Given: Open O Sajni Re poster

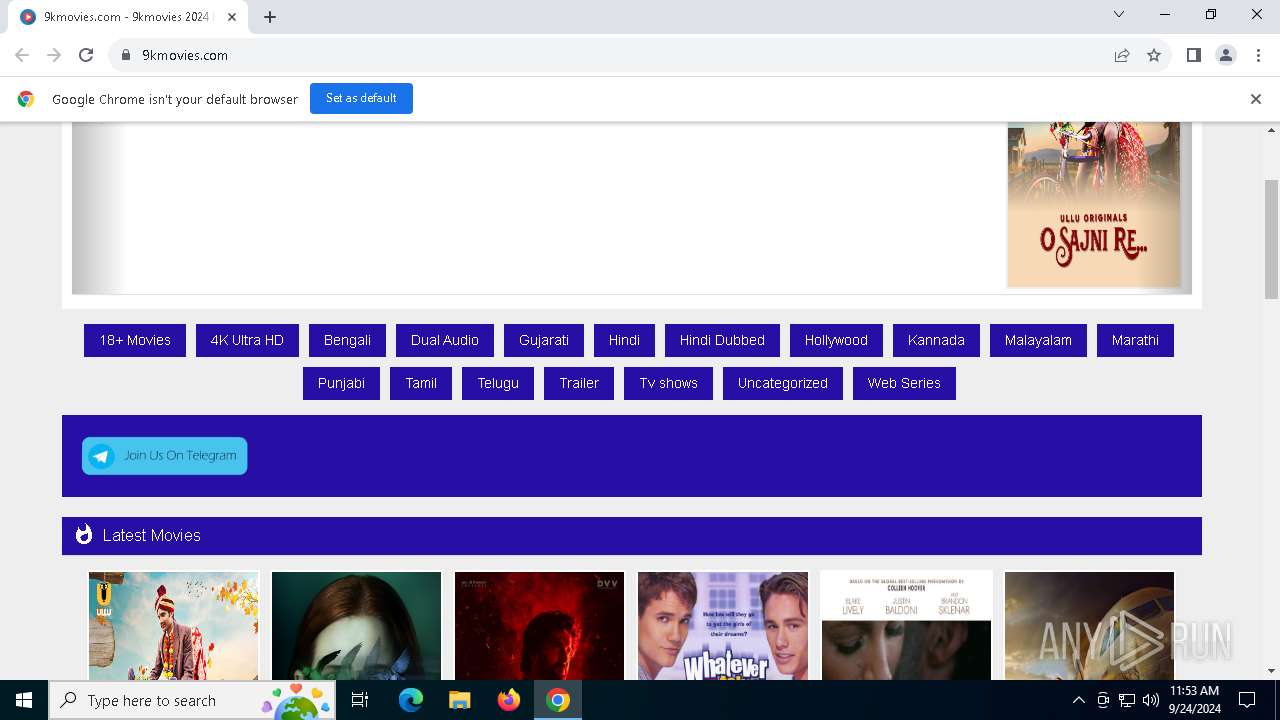Looking at the screenshot, I should [x=1093, y=205].
